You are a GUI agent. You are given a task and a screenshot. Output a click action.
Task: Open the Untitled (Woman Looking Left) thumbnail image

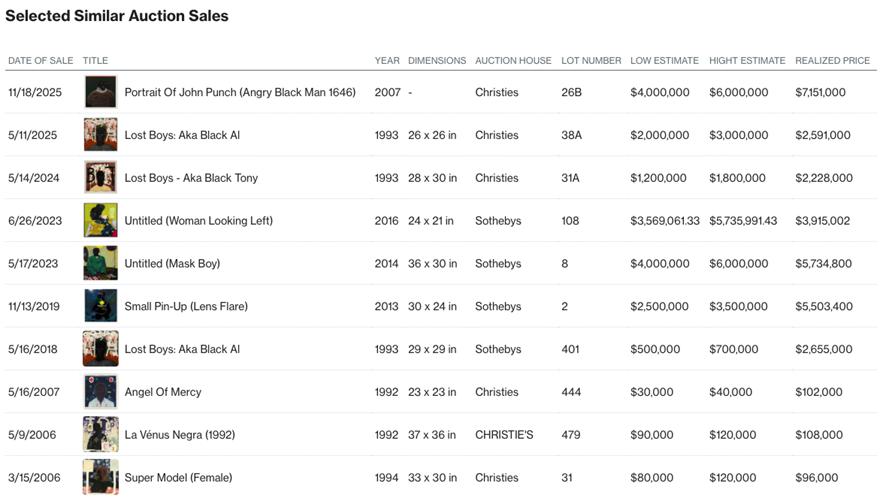point(100,221)
